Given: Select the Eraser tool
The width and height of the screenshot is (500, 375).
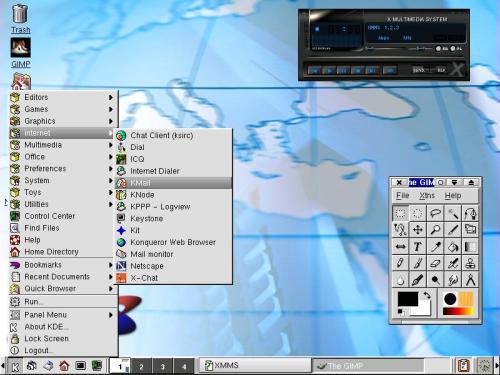Looking at the screenshot, I should tap(435, 263).
